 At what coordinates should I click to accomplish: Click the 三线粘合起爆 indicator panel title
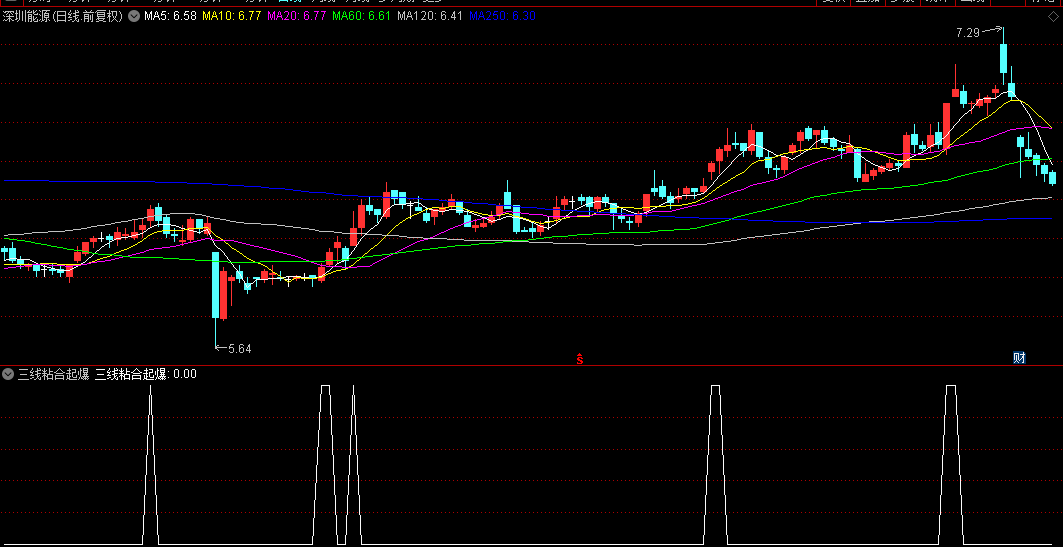53,373
